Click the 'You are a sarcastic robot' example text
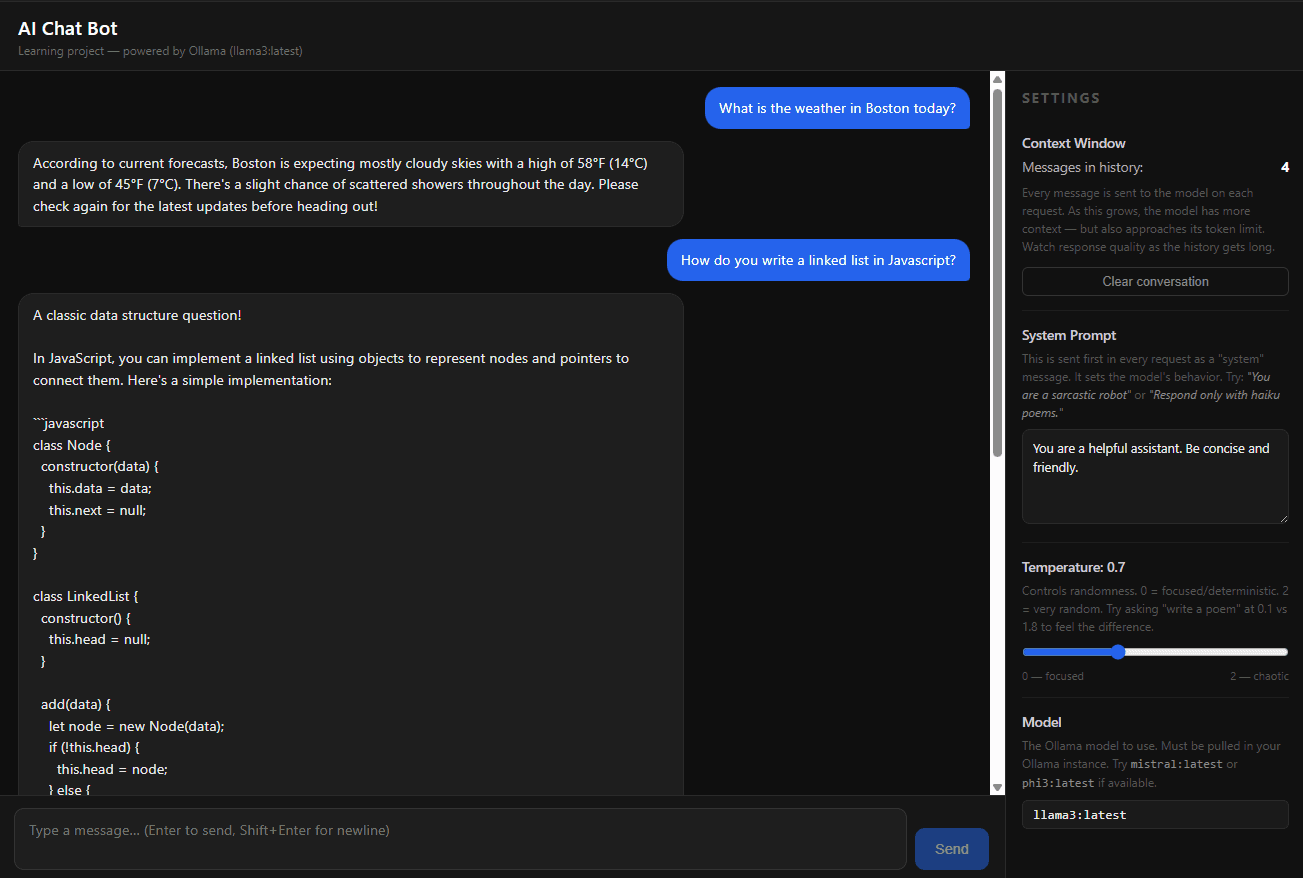The height and width of the screenshot is (878, 1303). [x=1146, y=385]
